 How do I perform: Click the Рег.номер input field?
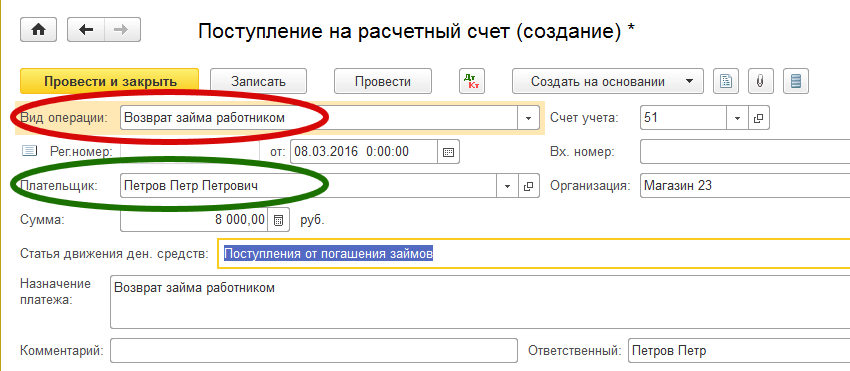click(x=191, y=152)
